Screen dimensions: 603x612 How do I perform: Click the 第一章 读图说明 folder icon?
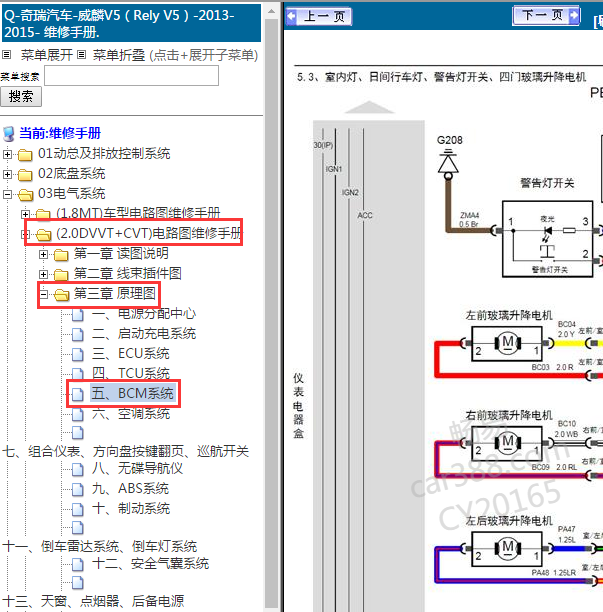click(x=61, y=255)
